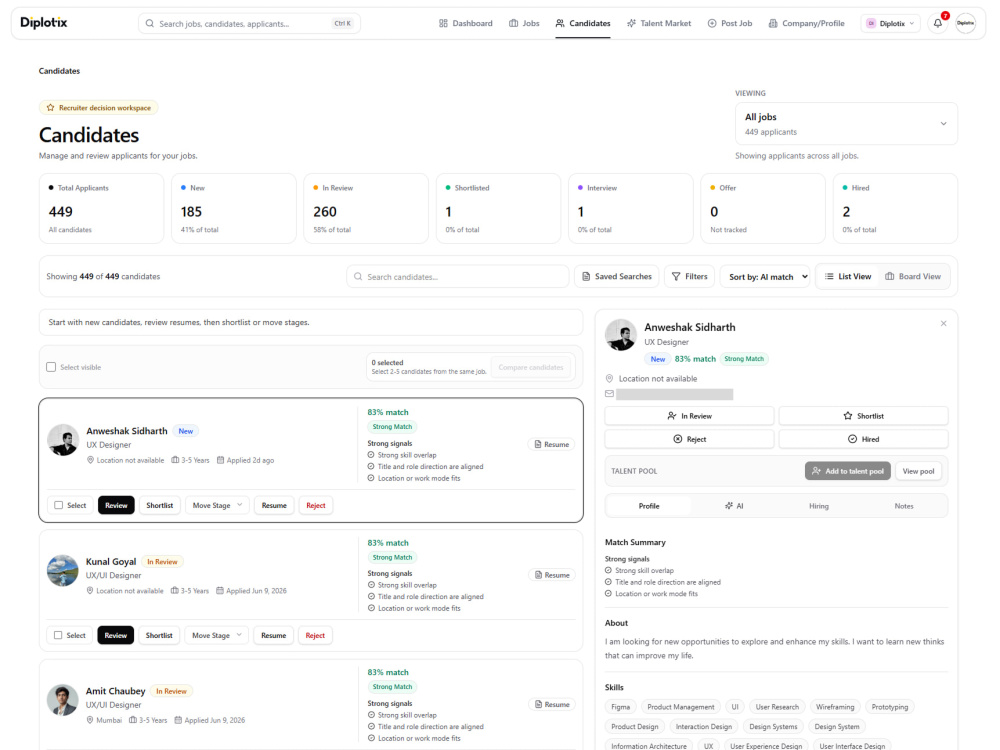This screenshot has width=1000, height=750.
Task: Select the Profile tab in detail panel
Action: click(649, 506)
